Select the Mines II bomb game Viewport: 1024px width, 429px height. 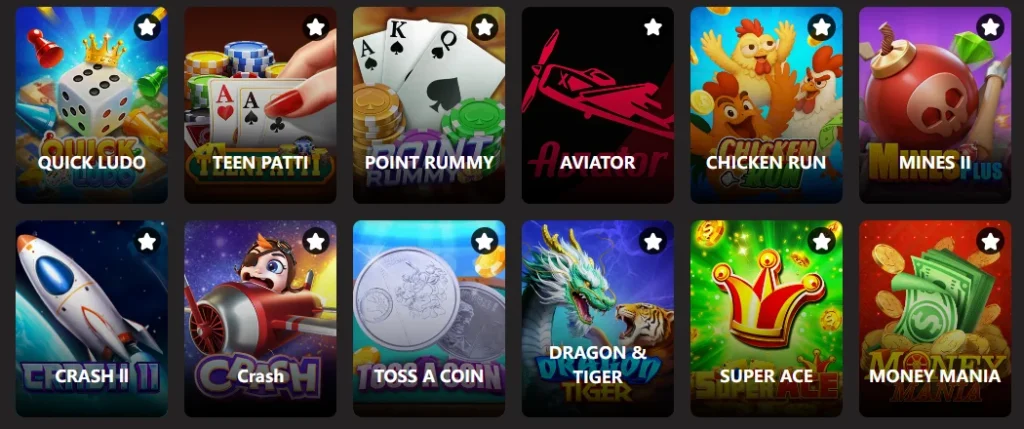coord(935,105)
